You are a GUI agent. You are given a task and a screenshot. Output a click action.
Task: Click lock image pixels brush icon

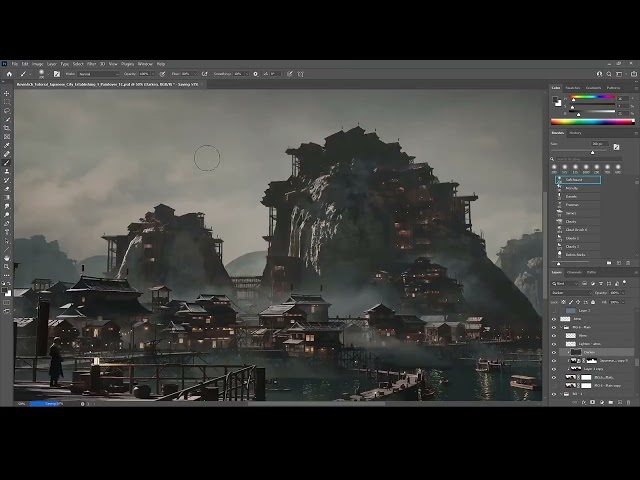(x=571, y=302)
